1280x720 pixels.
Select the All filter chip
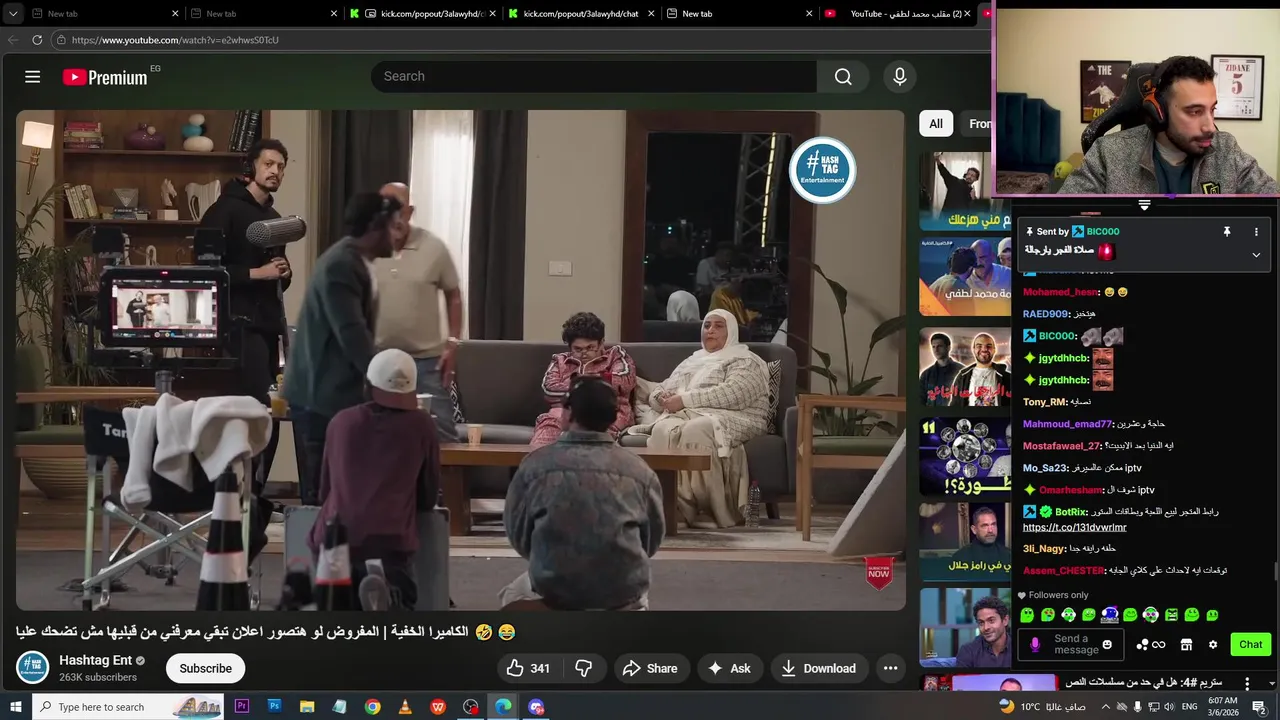click(x=936, y=124)
